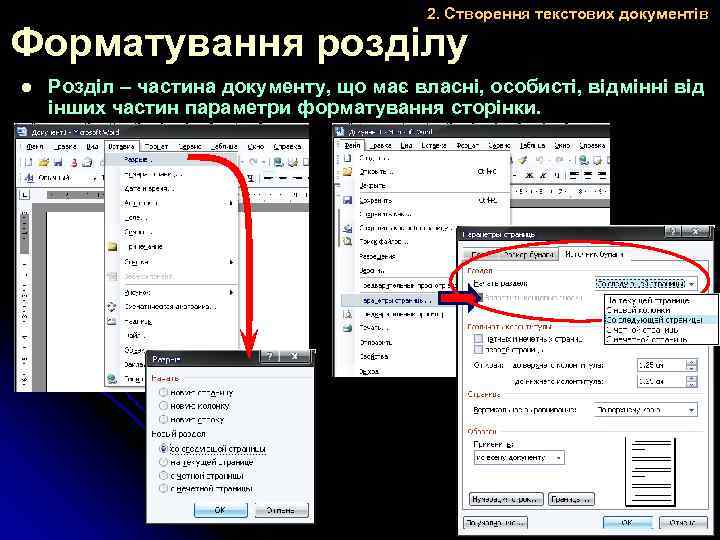Choose 'С новой колонки' in dropdown list

661,310
